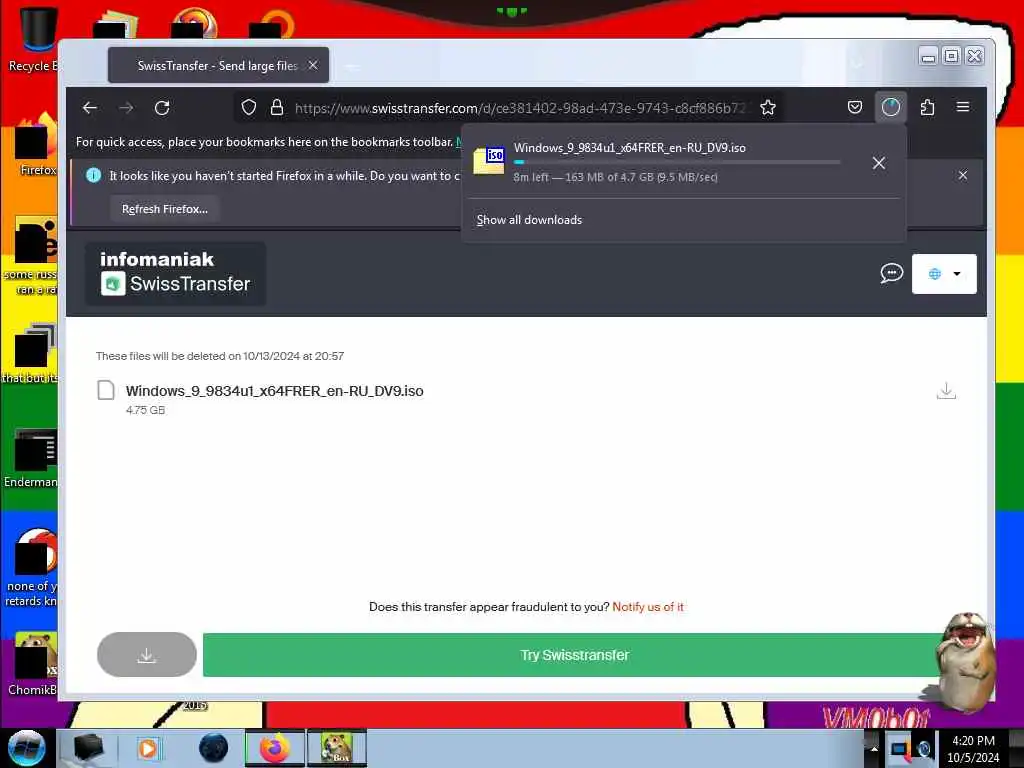Viewport: 1024px width, 768px height.
Task: Bookmark this page with the star icon
Action: pyautogui.click(x=768, y=108)
